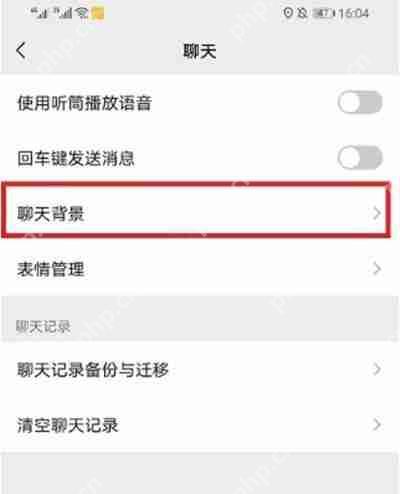This screenshot has height=494, width=400.
Task: Click chevron beside 聊天记录备份与迁移
Action: point(377,369)
